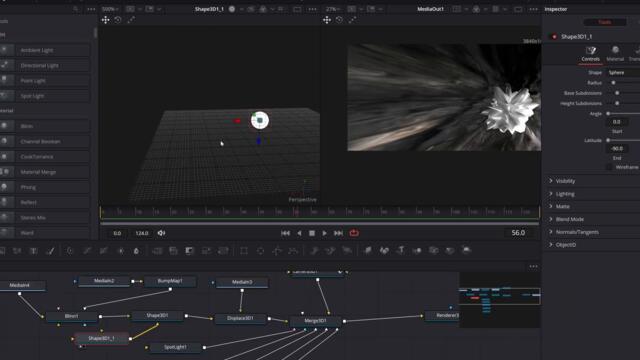Click the effects search magnifier icon
This screenshot has height=360, width=640.
[x=76, y=9]
